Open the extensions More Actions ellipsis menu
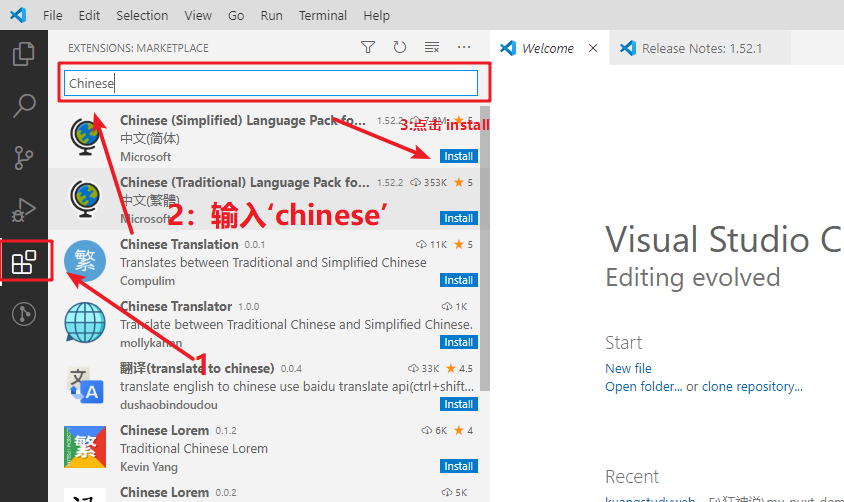 pos(464,47)
